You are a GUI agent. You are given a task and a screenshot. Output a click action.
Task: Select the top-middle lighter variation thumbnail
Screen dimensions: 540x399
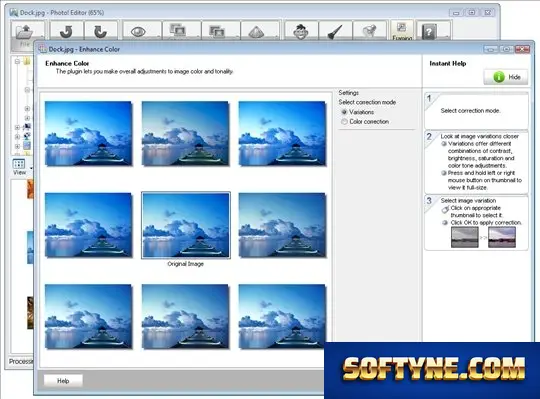(185, 134)
